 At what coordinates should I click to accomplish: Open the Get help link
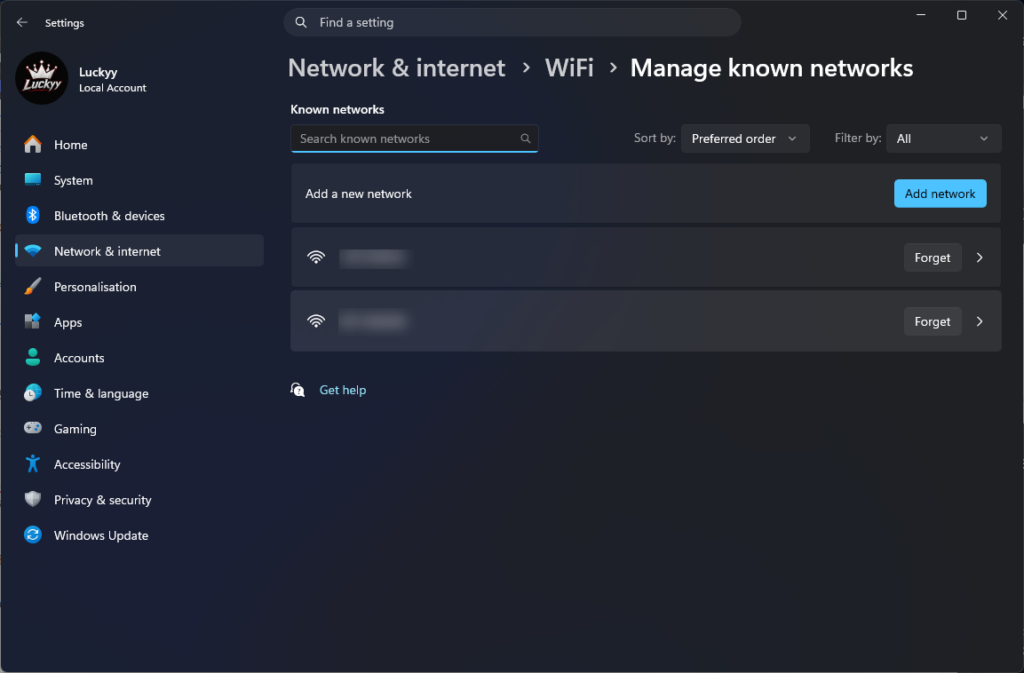click(343, 390)
